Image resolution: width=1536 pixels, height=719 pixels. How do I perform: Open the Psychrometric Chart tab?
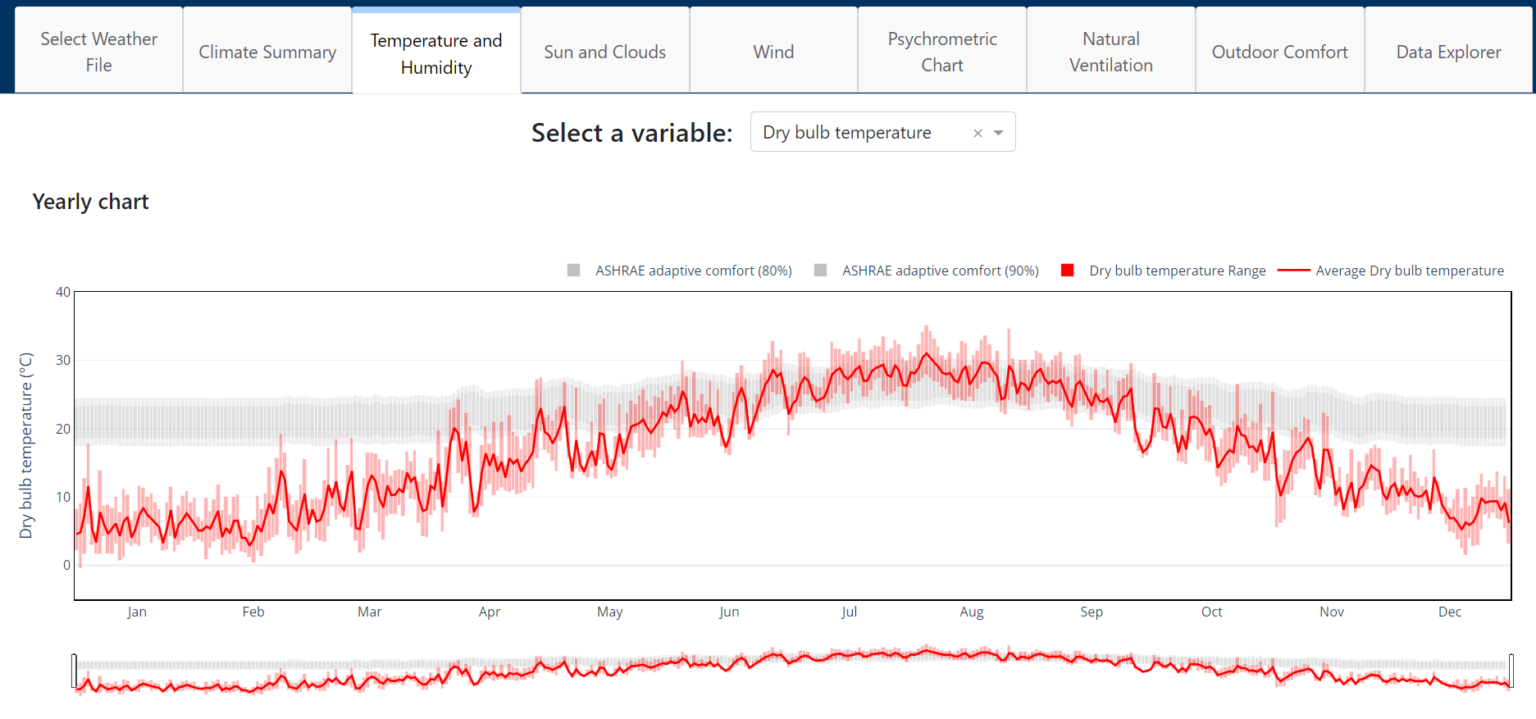pos(941,49)
